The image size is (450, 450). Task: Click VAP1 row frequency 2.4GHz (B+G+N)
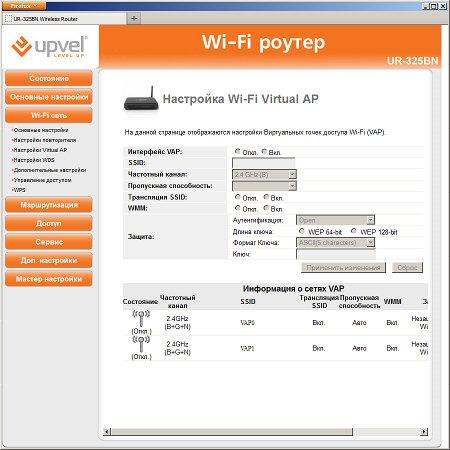(x=177, y=348)
